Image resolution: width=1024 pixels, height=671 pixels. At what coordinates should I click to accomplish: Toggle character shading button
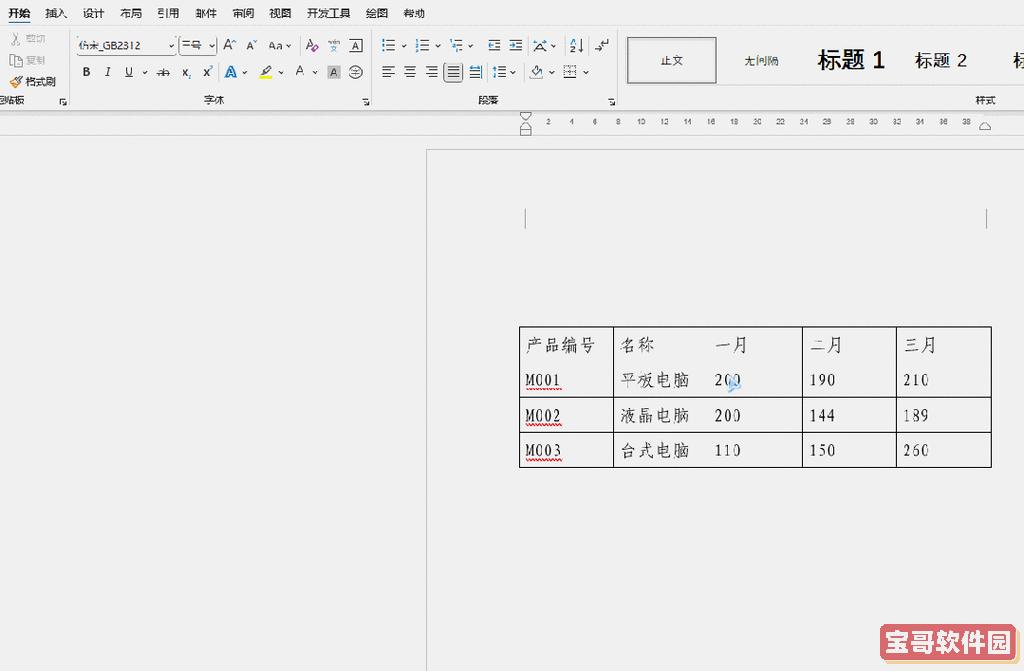334,72
